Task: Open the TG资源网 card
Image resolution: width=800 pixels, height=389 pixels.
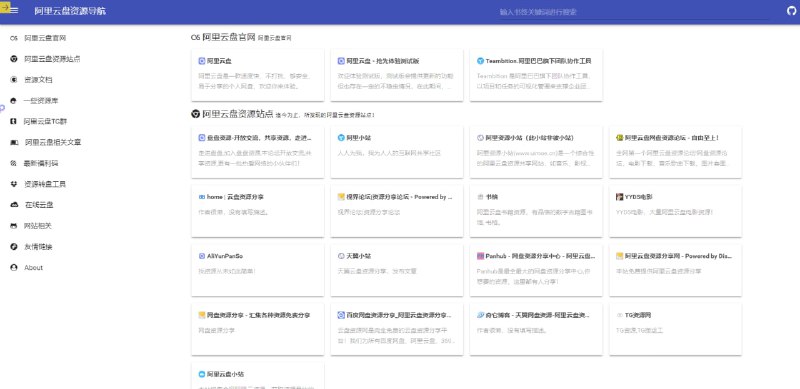Action: tap(675, 330)
